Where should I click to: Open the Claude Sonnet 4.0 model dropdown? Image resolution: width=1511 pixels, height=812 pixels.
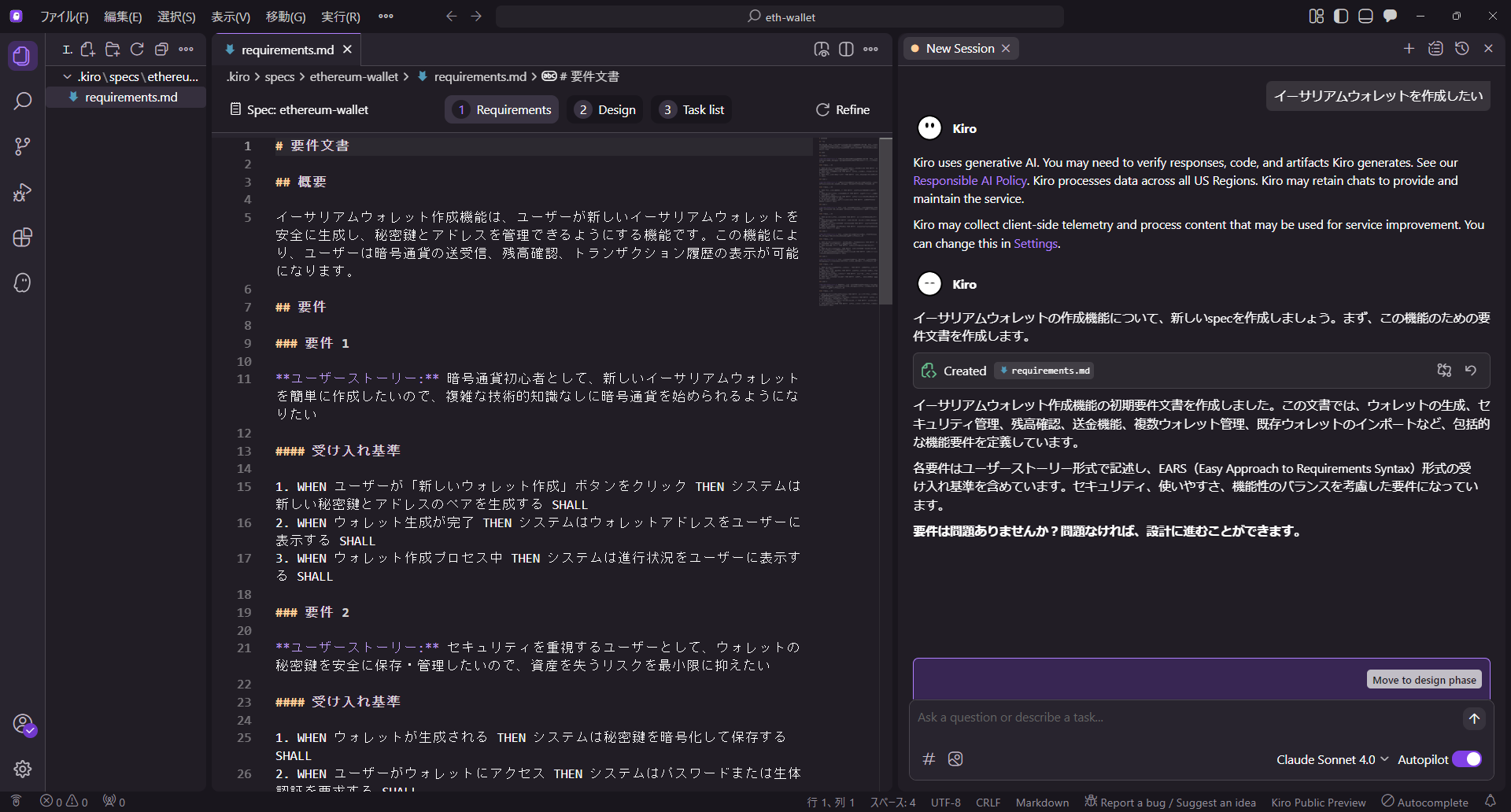pyautogui.click(x=1332, y=759)
